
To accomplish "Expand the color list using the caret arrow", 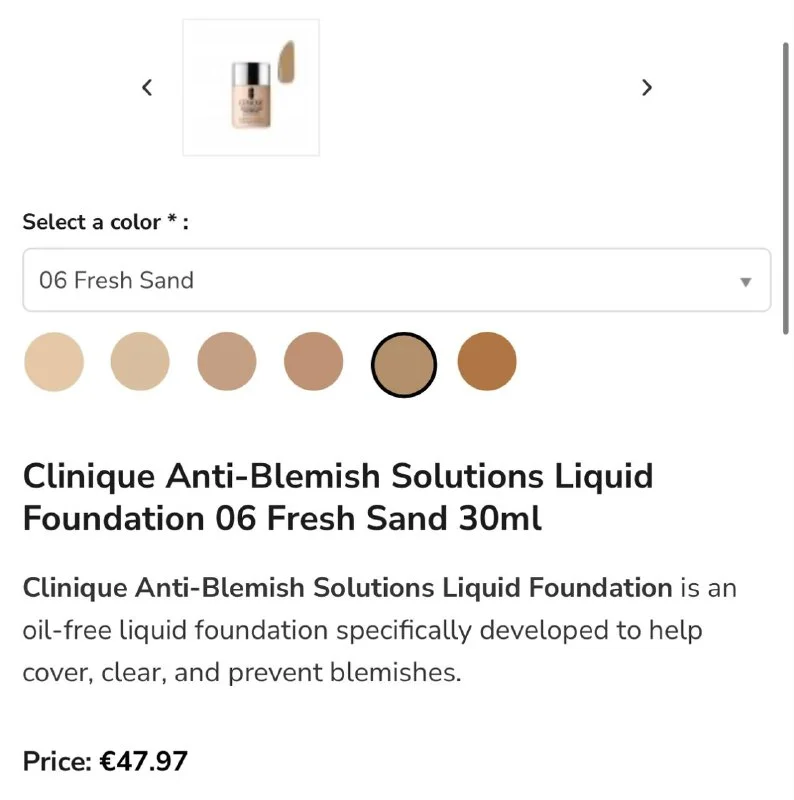I will coord(745,282).
